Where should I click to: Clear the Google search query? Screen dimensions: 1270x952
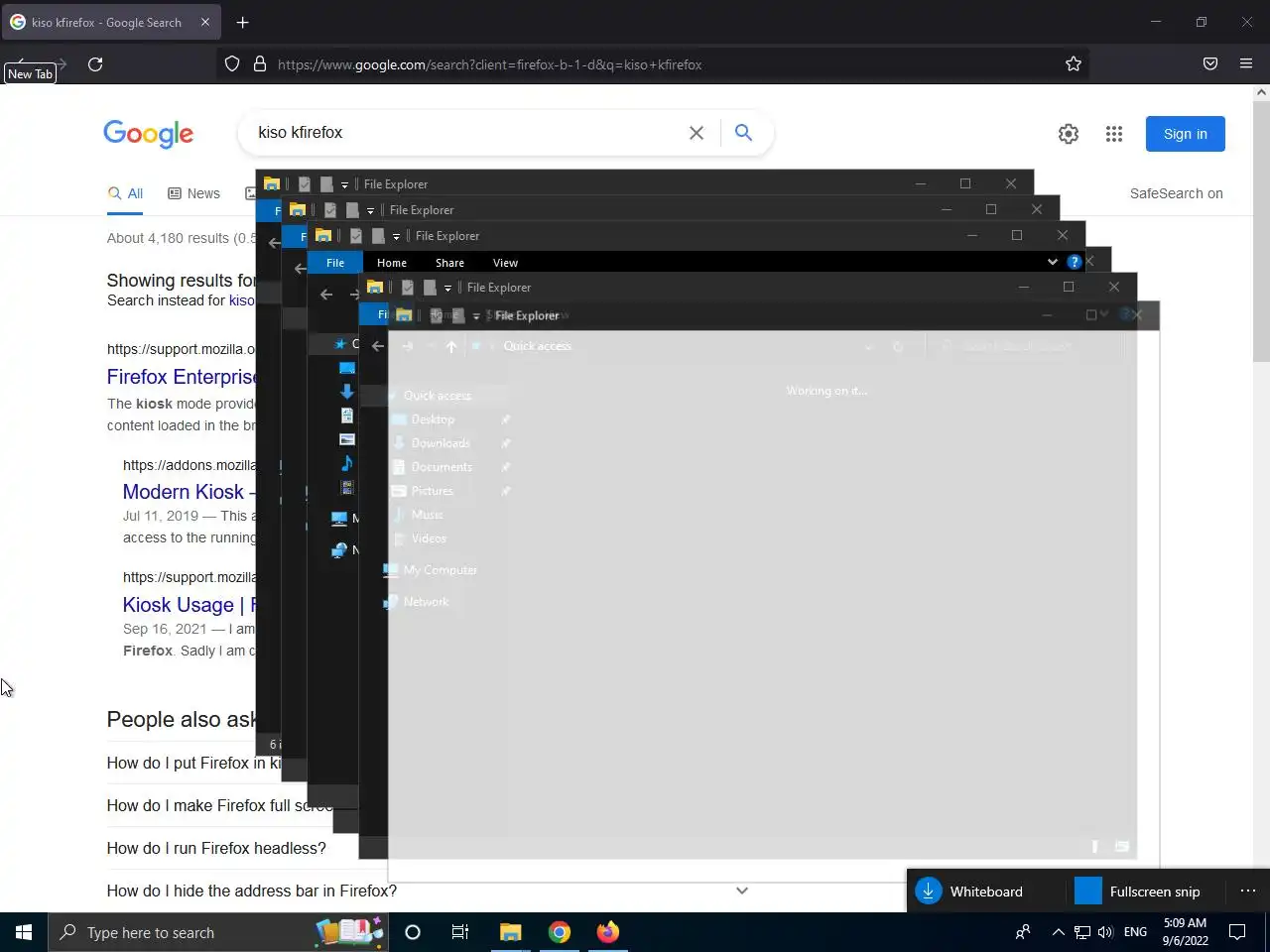coord(697,133)
